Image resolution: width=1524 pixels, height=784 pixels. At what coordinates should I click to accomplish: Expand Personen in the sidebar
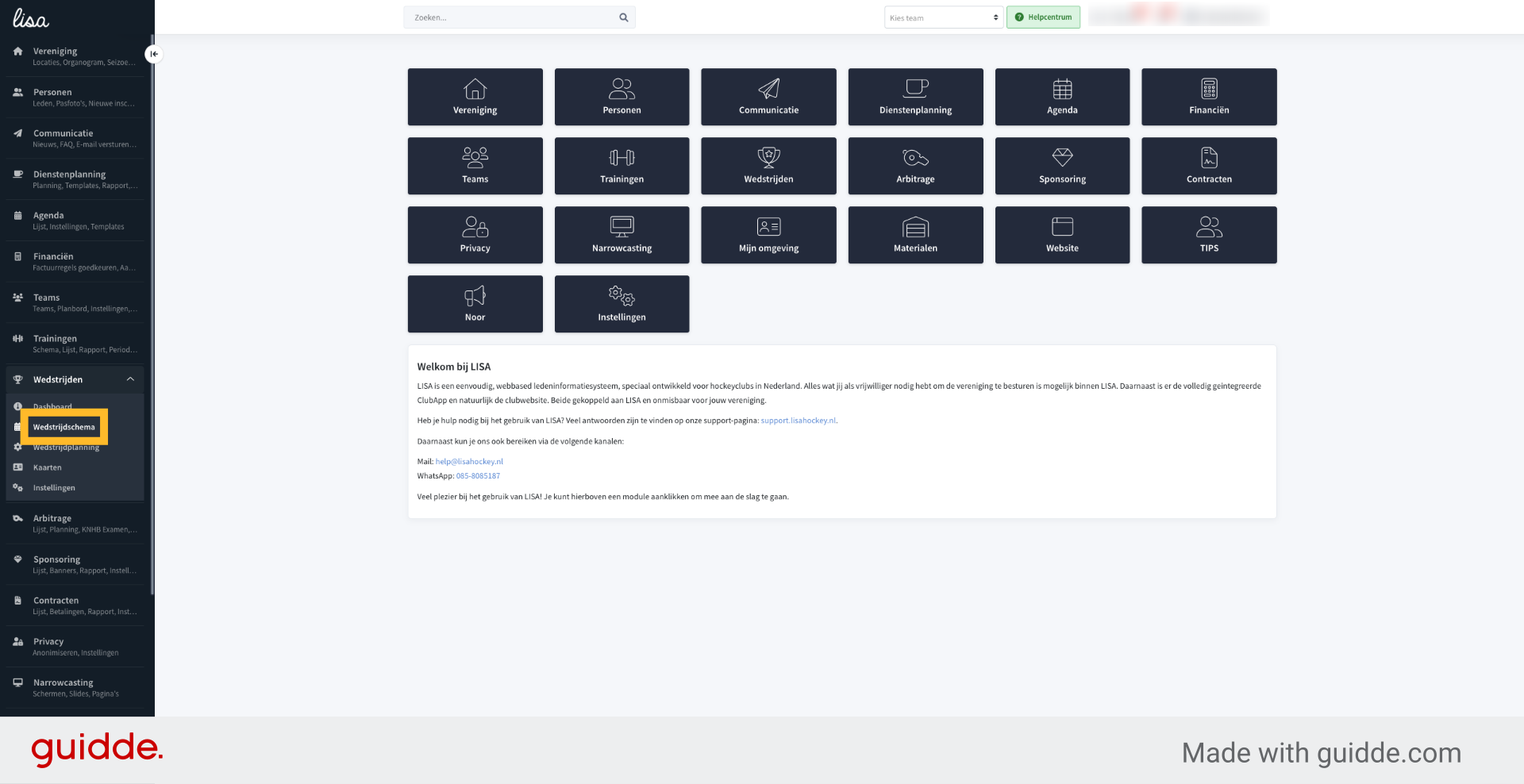75,97
